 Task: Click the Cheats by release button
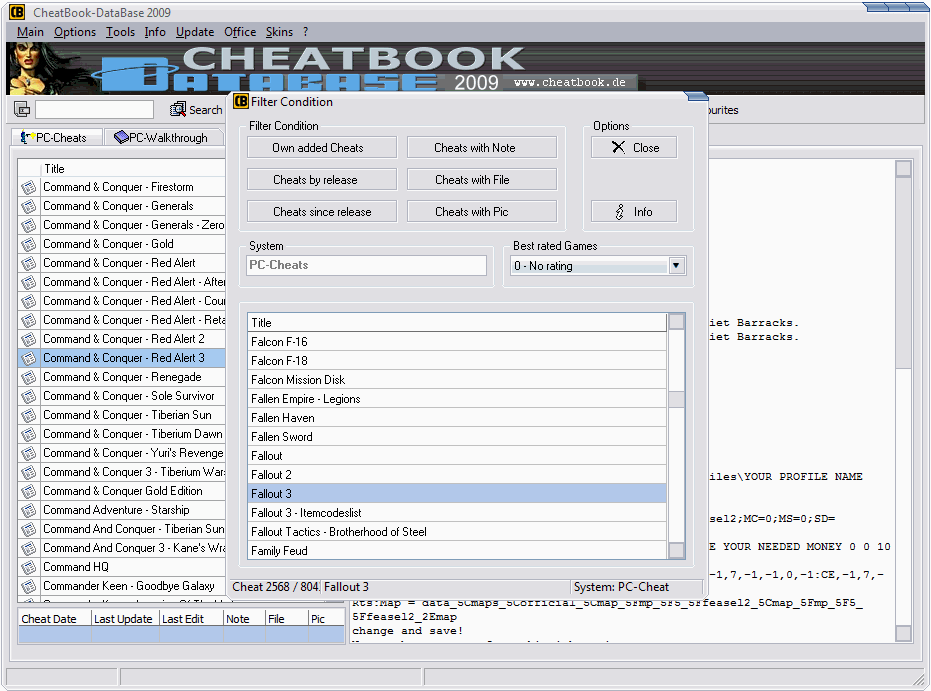(x=322, y=180)
